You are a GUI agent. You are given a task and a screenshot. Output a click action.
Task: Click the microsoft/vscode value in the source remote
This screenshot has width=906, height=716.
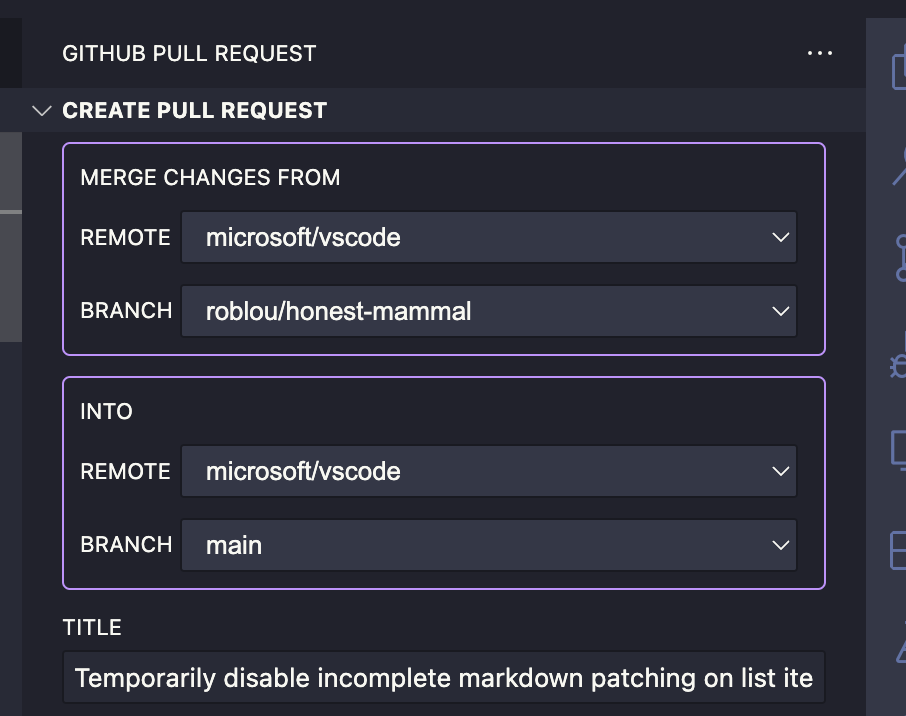pyautogui.click(x=302, y=237)
